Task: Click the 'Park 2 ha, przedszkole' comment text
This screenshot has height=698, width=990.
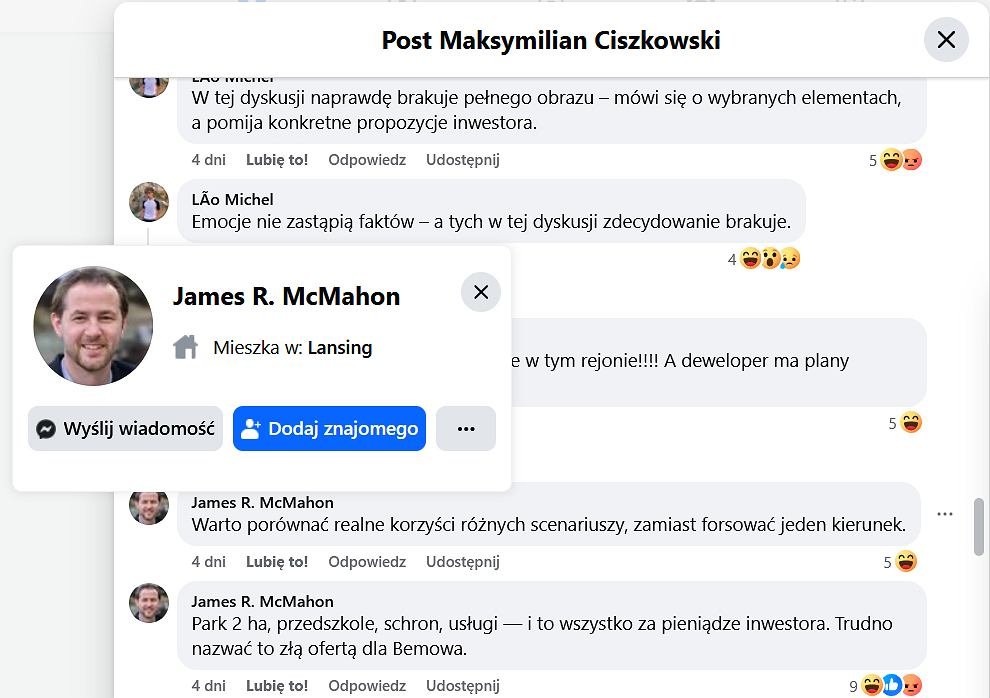Action: tap(542, 636)
